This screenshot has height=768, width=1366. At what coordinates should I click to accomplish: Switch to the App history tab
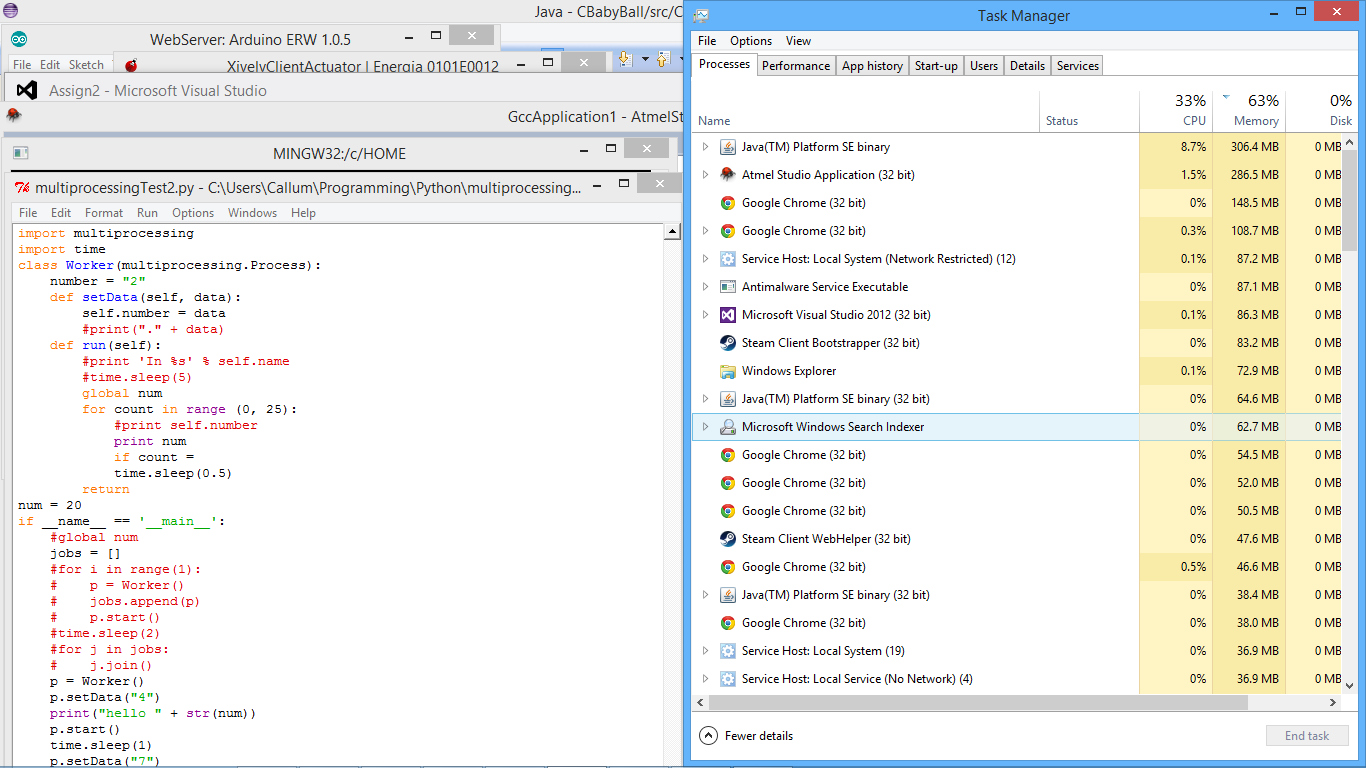[872, 66]
